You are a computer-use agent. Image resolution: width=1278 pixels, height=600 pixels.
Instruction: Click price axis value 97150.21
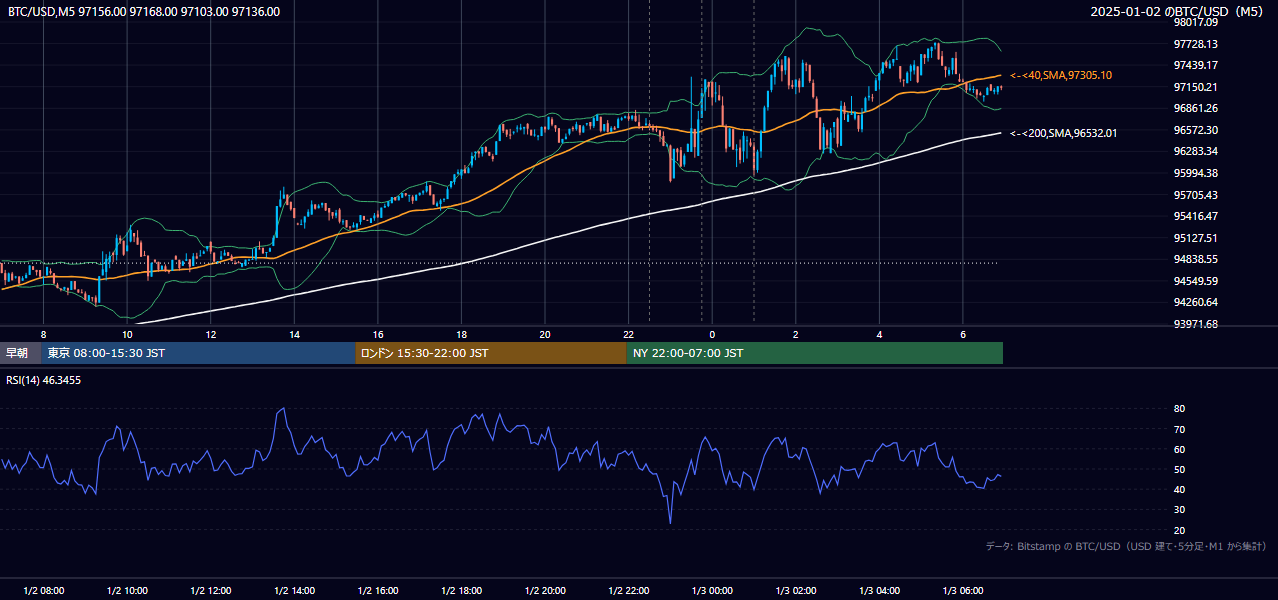point(1196,87)
